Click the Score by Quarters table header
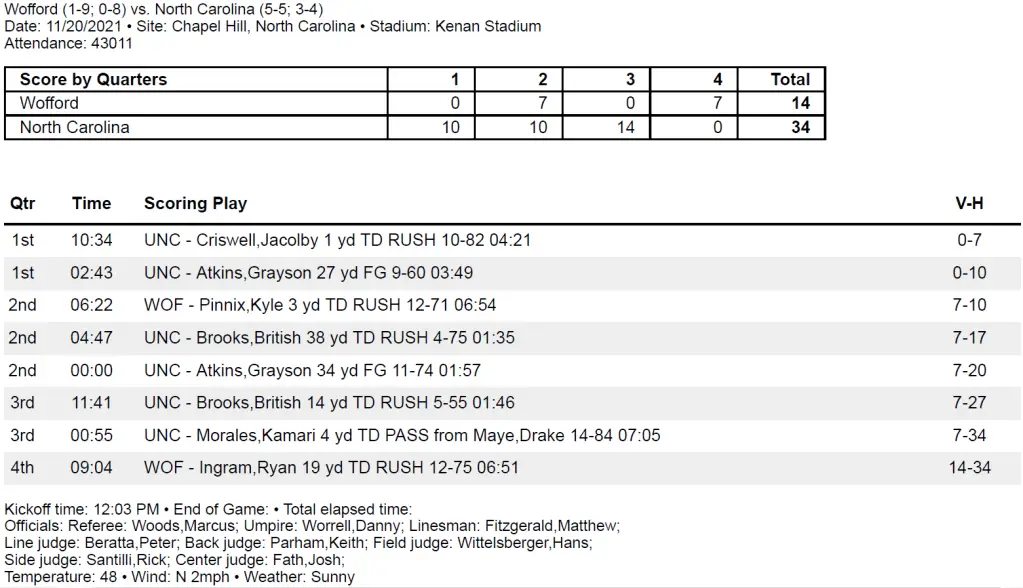Screen dimensions: 1023x588 coord(93,79)
